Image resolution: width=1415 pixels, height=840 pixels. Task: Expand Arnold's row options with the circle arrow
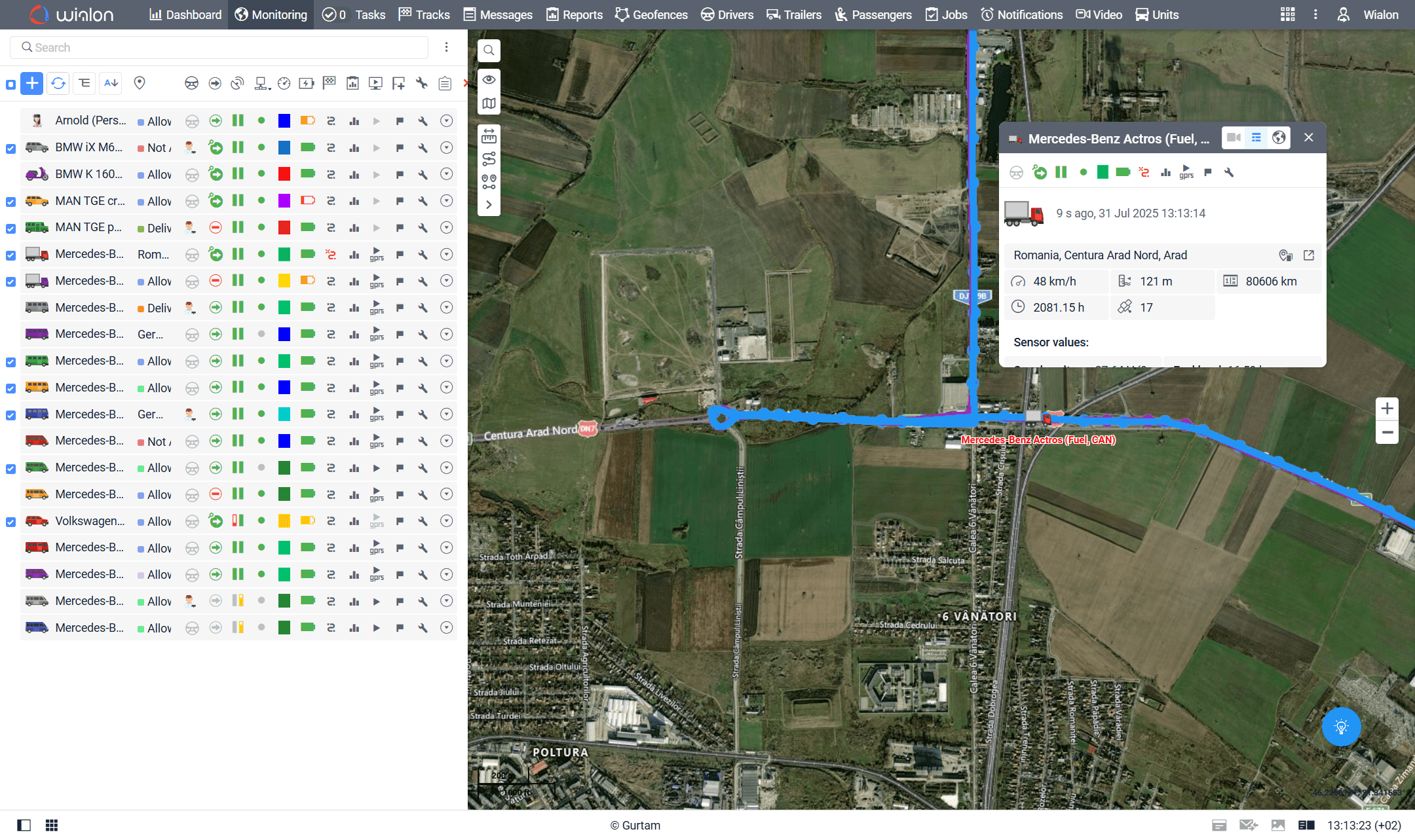click(x=446, y=120)
